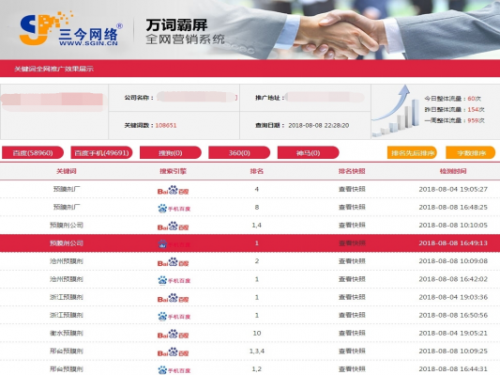Click Baidu logo in the 10:09:25 row
The image size is (500, 375).
tap(173, 352)
